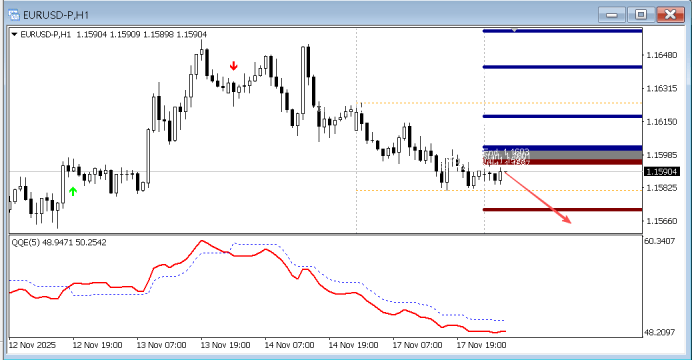Screen dimensions: 692x360
Task: Click the 1.15985 price axis label
Action: (x=662, y=155)
